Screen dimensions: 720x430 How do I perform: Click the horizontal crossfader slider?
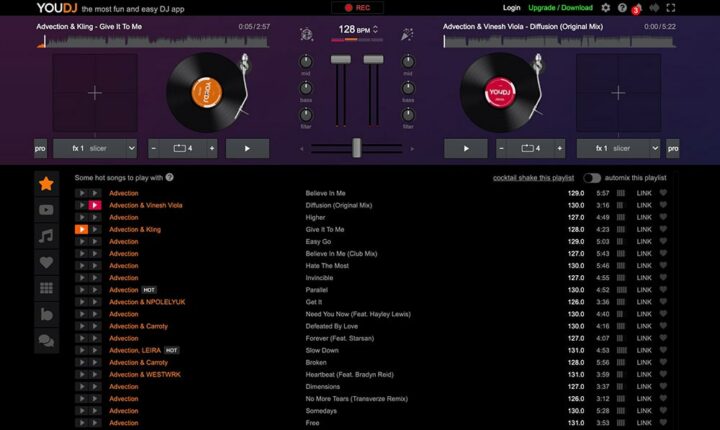(x=356, y=148)
